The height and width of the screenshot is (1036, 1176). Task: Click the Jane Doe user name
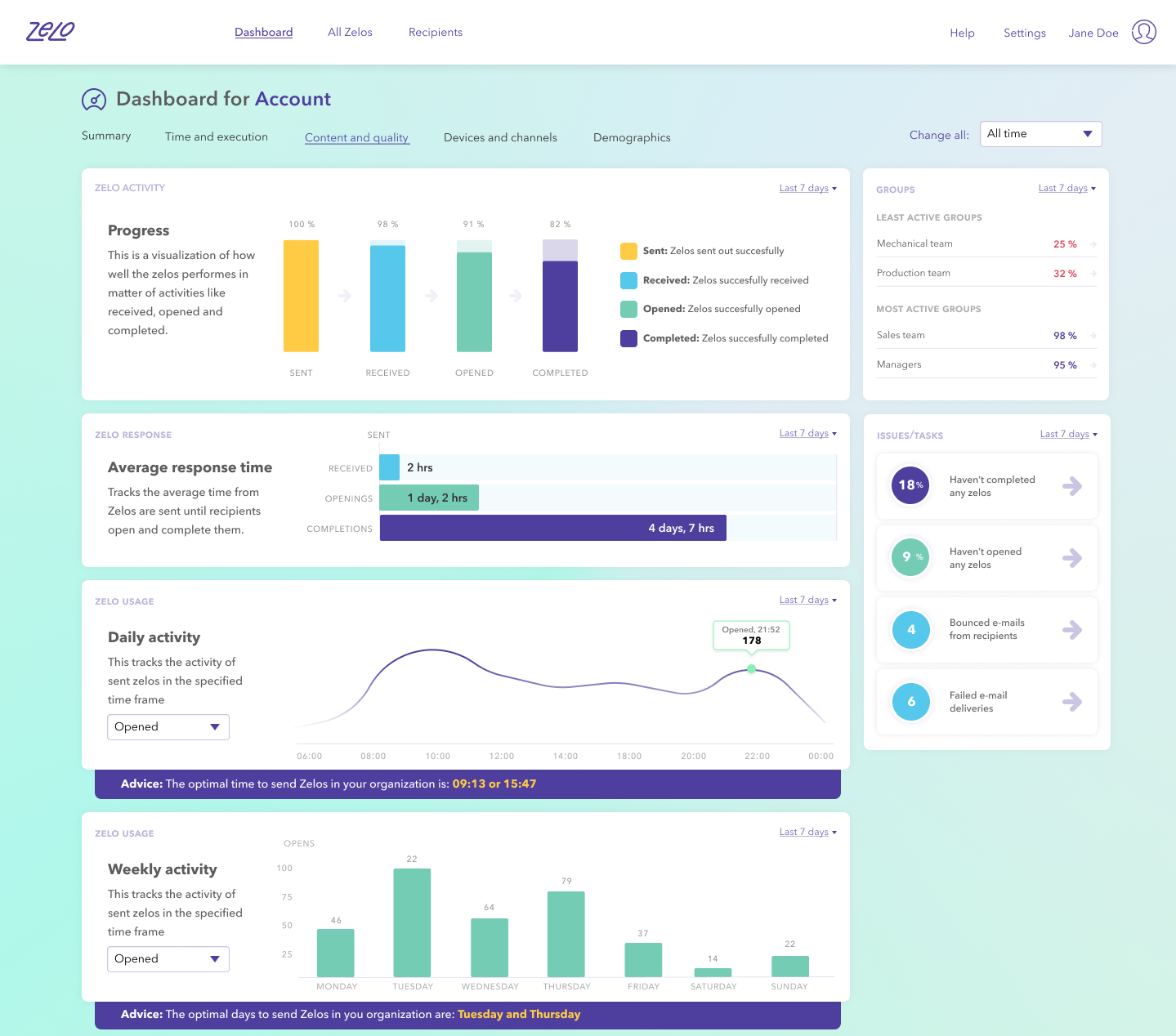click(x=1093, y=33)
